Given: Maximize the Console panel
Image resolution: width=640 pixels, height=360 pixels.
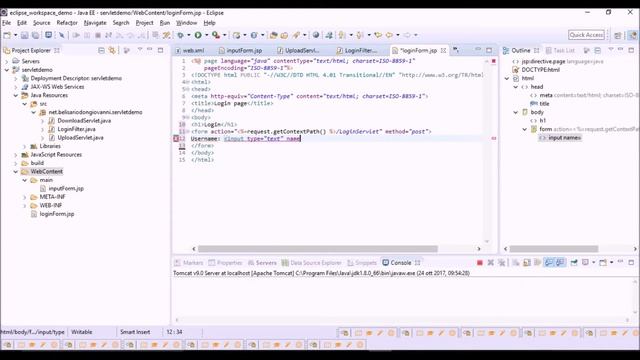Looking at the screenshot, I should pos(631,262).
